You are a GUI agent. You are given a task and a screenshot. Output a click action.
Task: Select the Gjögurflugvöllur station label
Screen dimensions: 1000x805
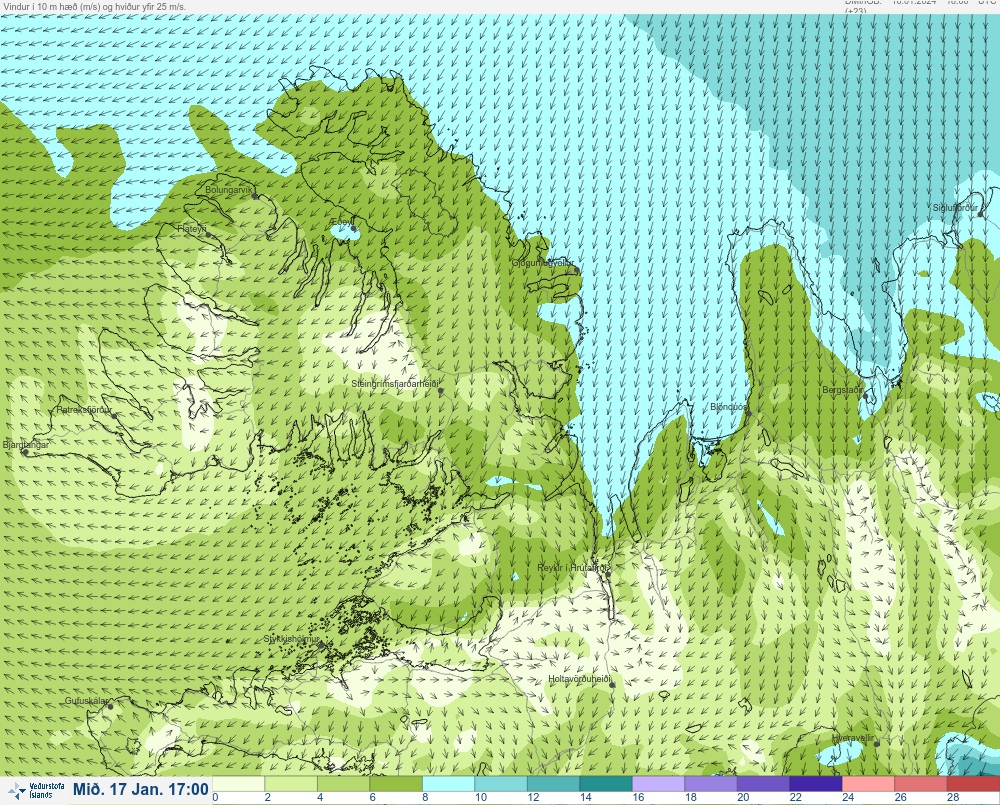pos(543,263)
